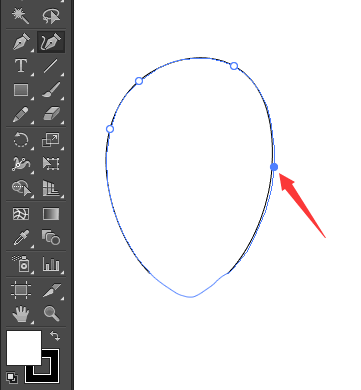The height and width of the screenshot is (390, 361).
Task: Select the Curvature tool
Action: point(51,42)
